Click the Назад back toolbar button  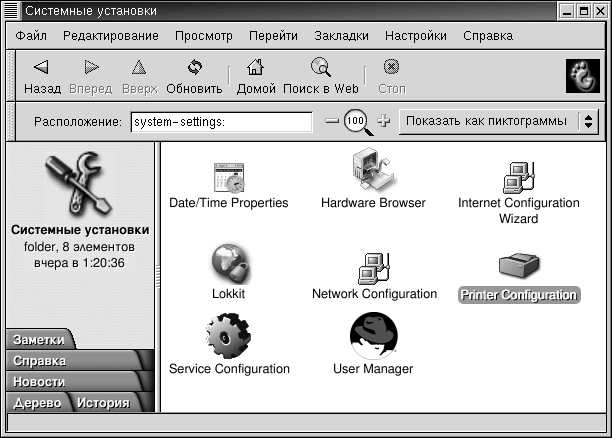(x=42, y=77)
